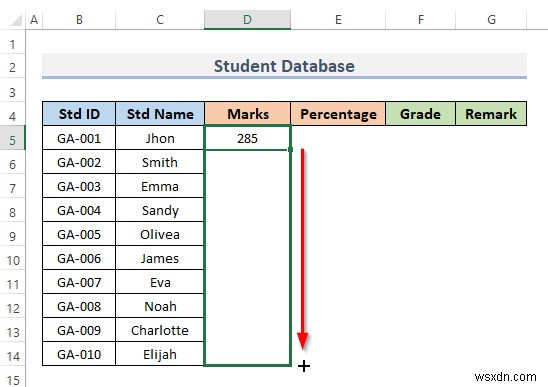Screen dimensions: 548x387
Task: Select the Emma name cell
Action: click(x=160, y=186)
